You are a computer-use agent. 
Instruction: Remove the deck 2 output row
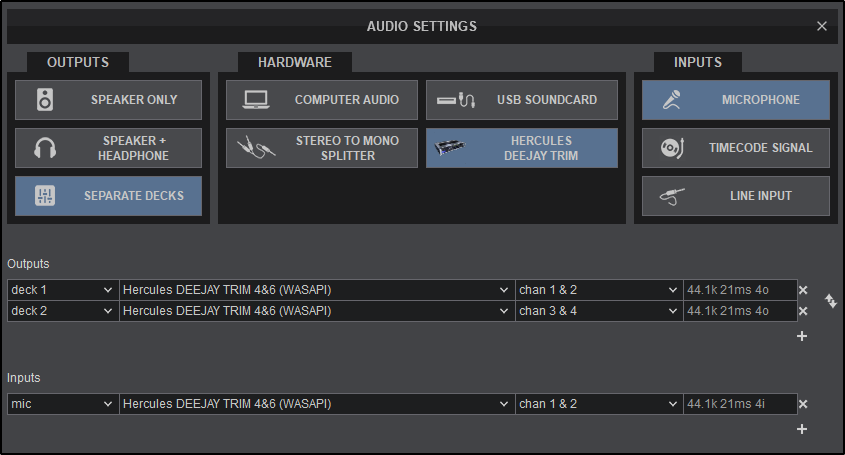(x=802, y=311)
